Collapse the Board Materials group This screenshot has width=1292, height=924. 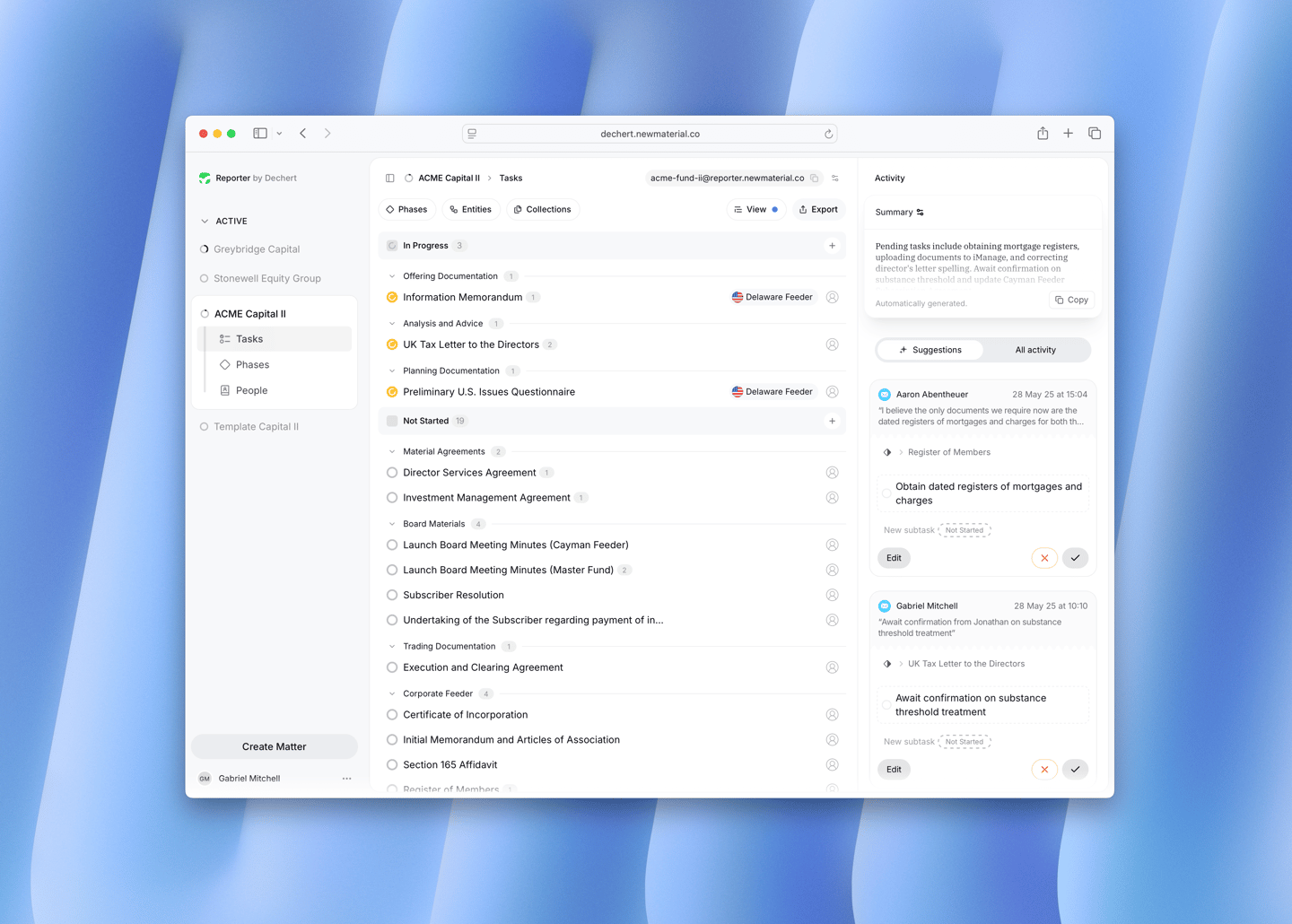point(392,524)
